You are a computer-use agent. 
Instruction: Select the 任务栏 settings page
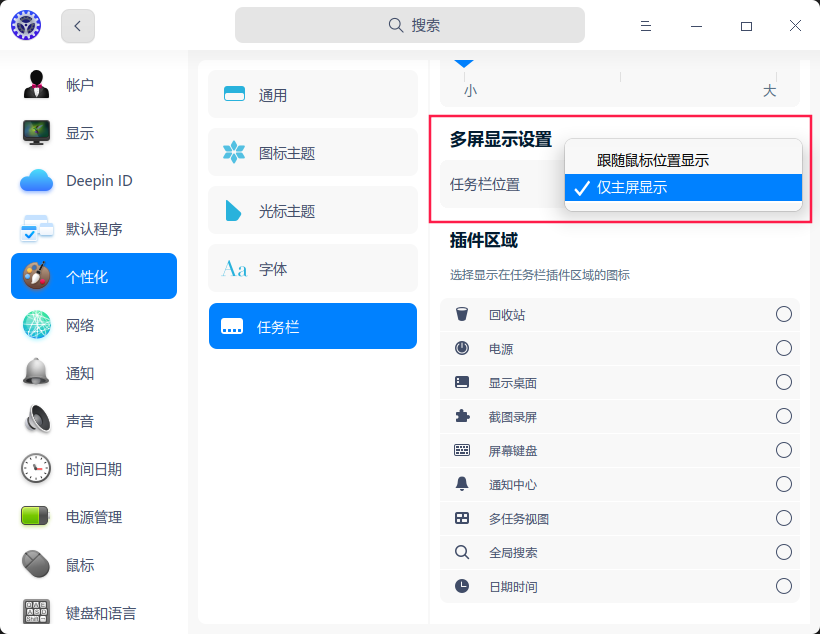pyautogui.click(x=313, y=326)
